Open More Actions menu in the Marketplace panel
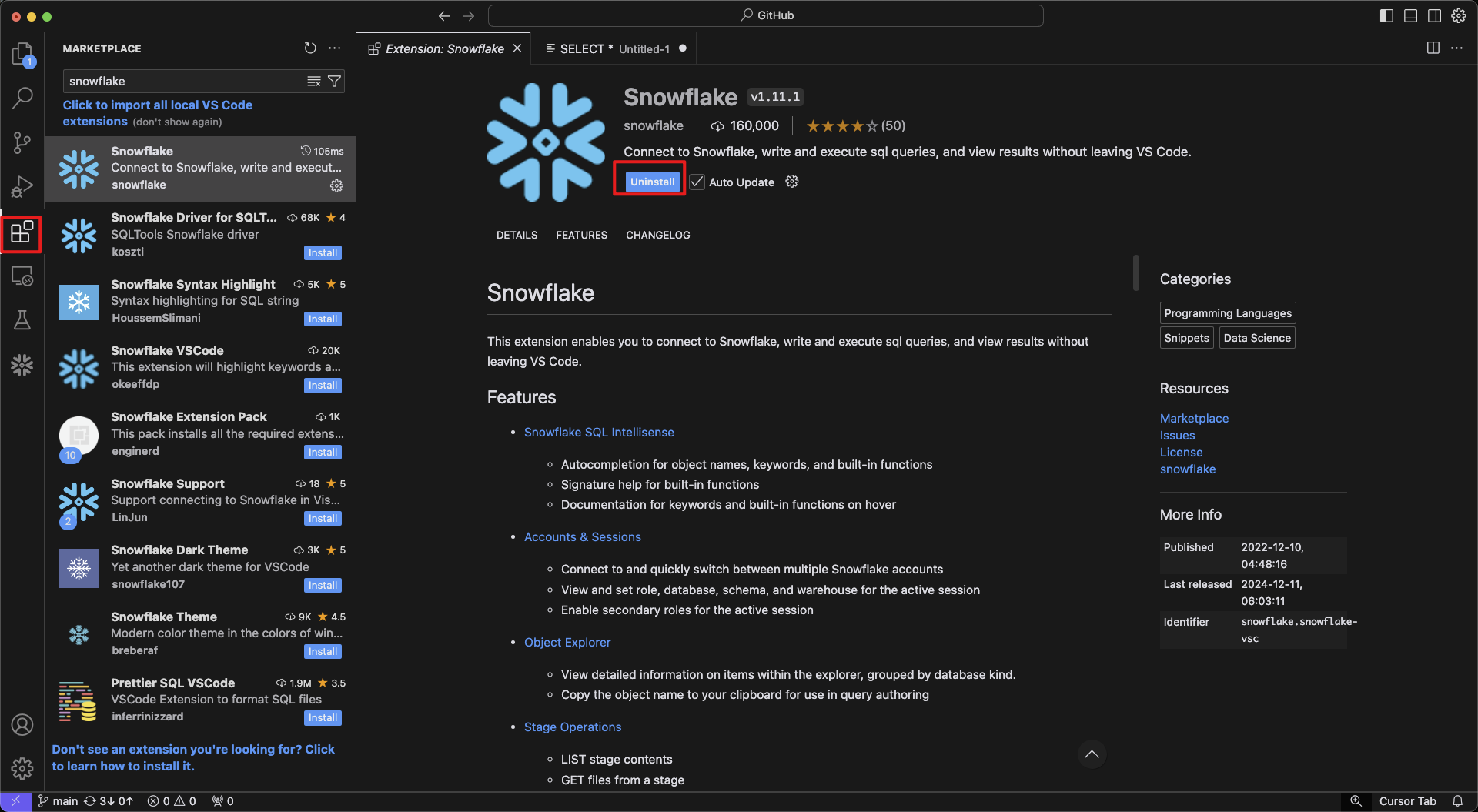The image size is (1478, 812). point(334,48)
